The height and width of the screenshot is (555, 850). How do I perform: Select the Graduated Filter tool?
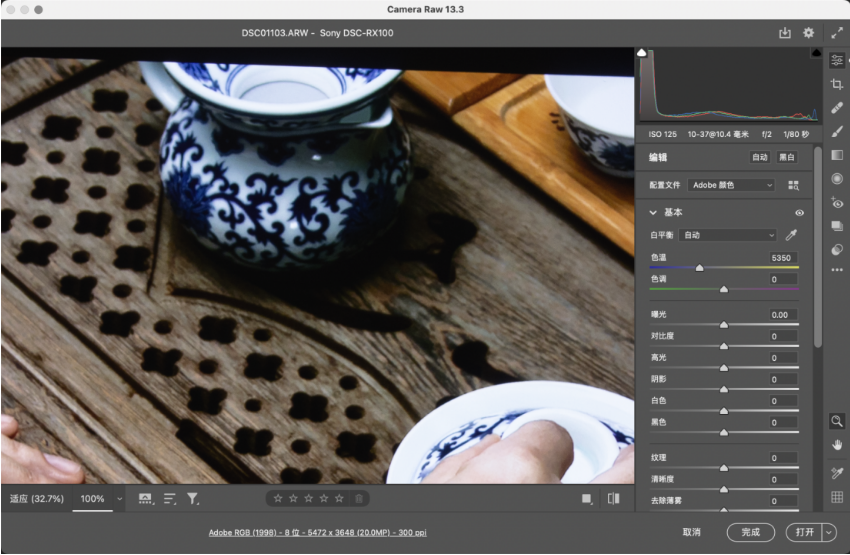pyautogui.click(x=837, y=155)
